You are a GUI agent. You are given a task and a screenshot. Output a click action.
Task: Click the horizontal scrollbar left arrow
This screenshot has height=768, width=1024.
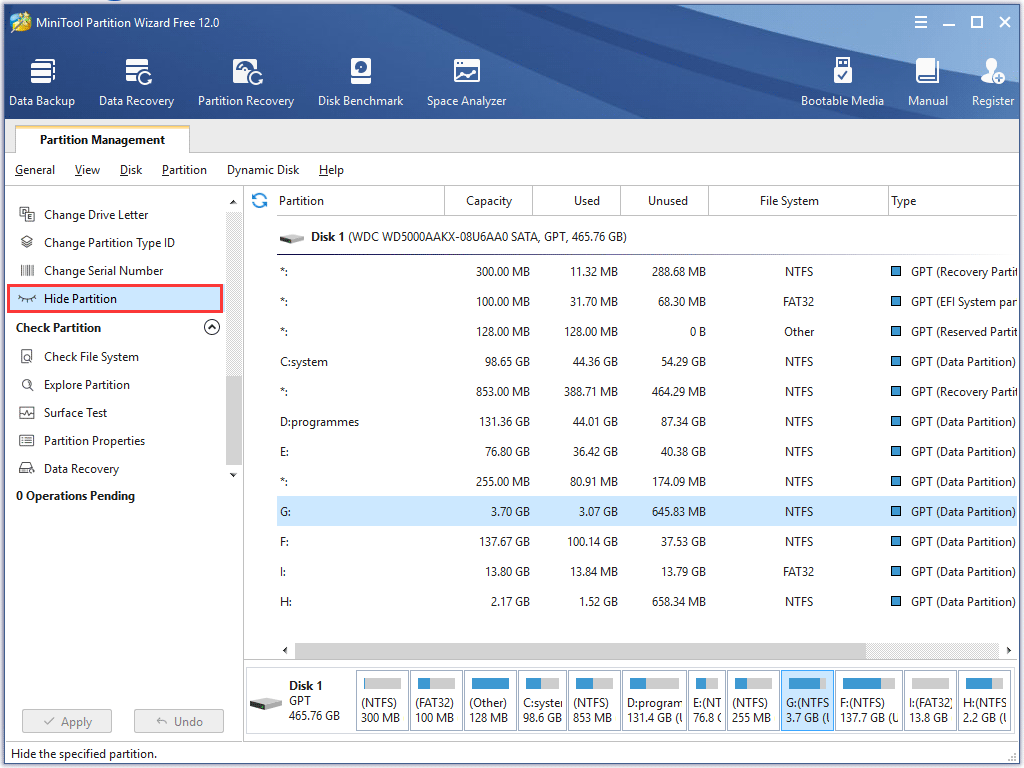tap(285, 650)
